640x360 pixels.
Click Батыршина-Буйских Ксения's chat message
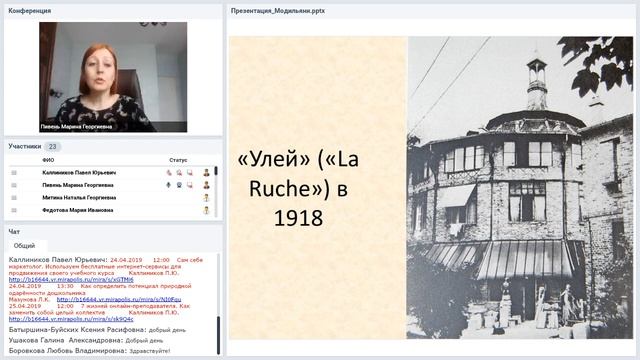click(97, 330)
